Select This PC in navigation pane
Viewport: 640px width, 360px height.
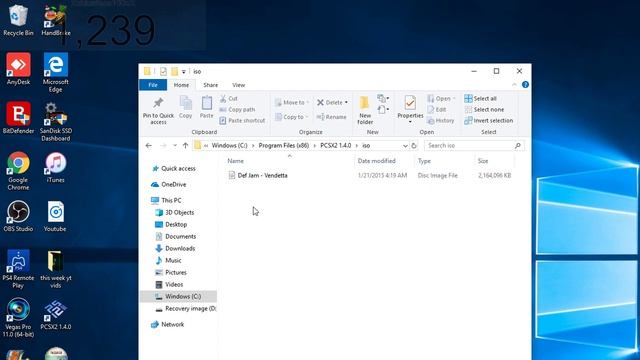coord(166,200)
